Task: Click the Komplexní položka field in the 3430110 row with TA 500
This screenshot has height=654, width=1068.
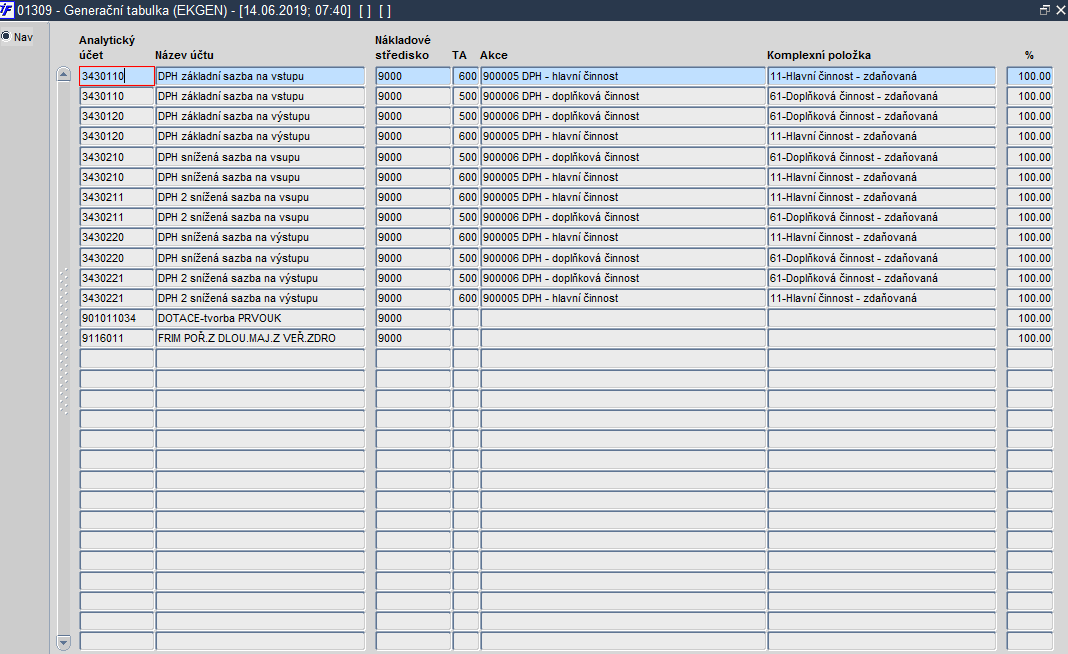Action: click(882, 96)
